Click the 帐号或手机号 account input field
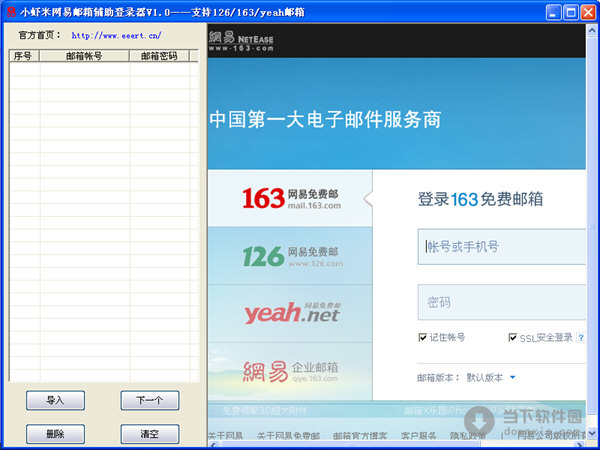600x450 pixels. point(502,247)
